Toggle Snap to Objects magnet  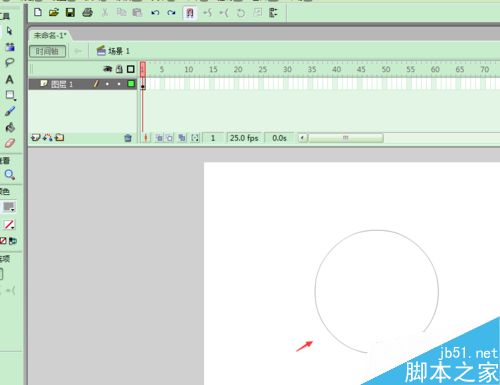point(190,13)
